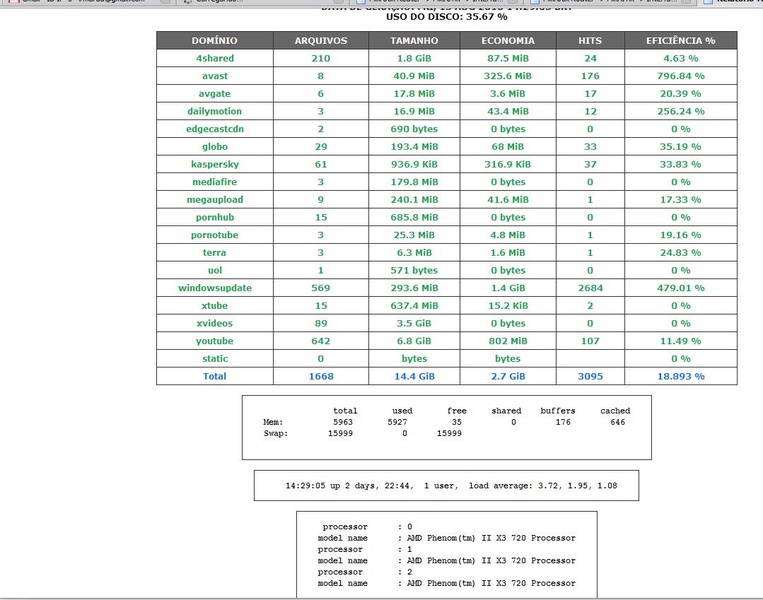
Task: Click memory cached value 646
Action: tap(618, 422)
